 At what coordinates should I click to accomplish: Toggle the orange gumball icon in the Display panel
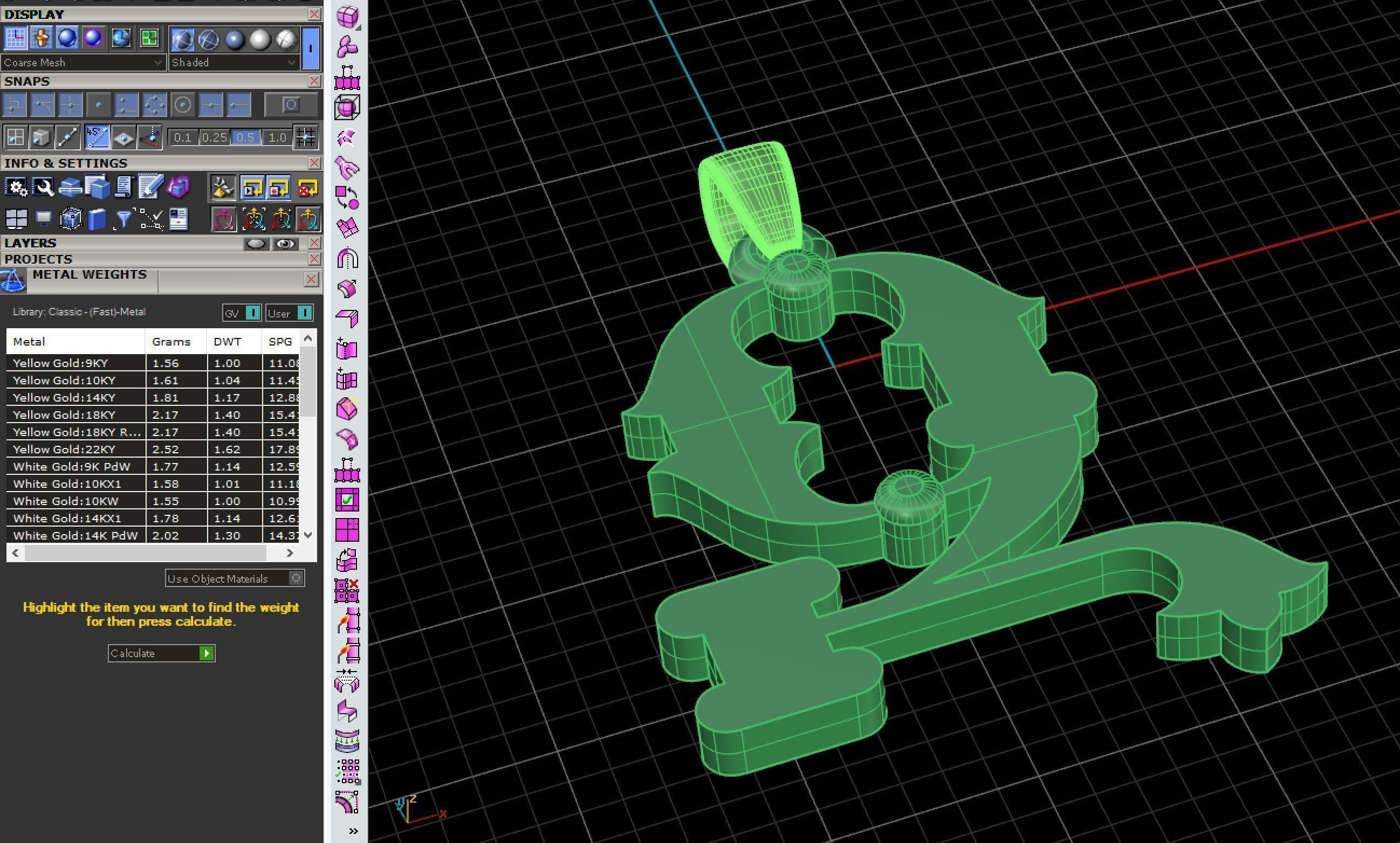[42, 38]
